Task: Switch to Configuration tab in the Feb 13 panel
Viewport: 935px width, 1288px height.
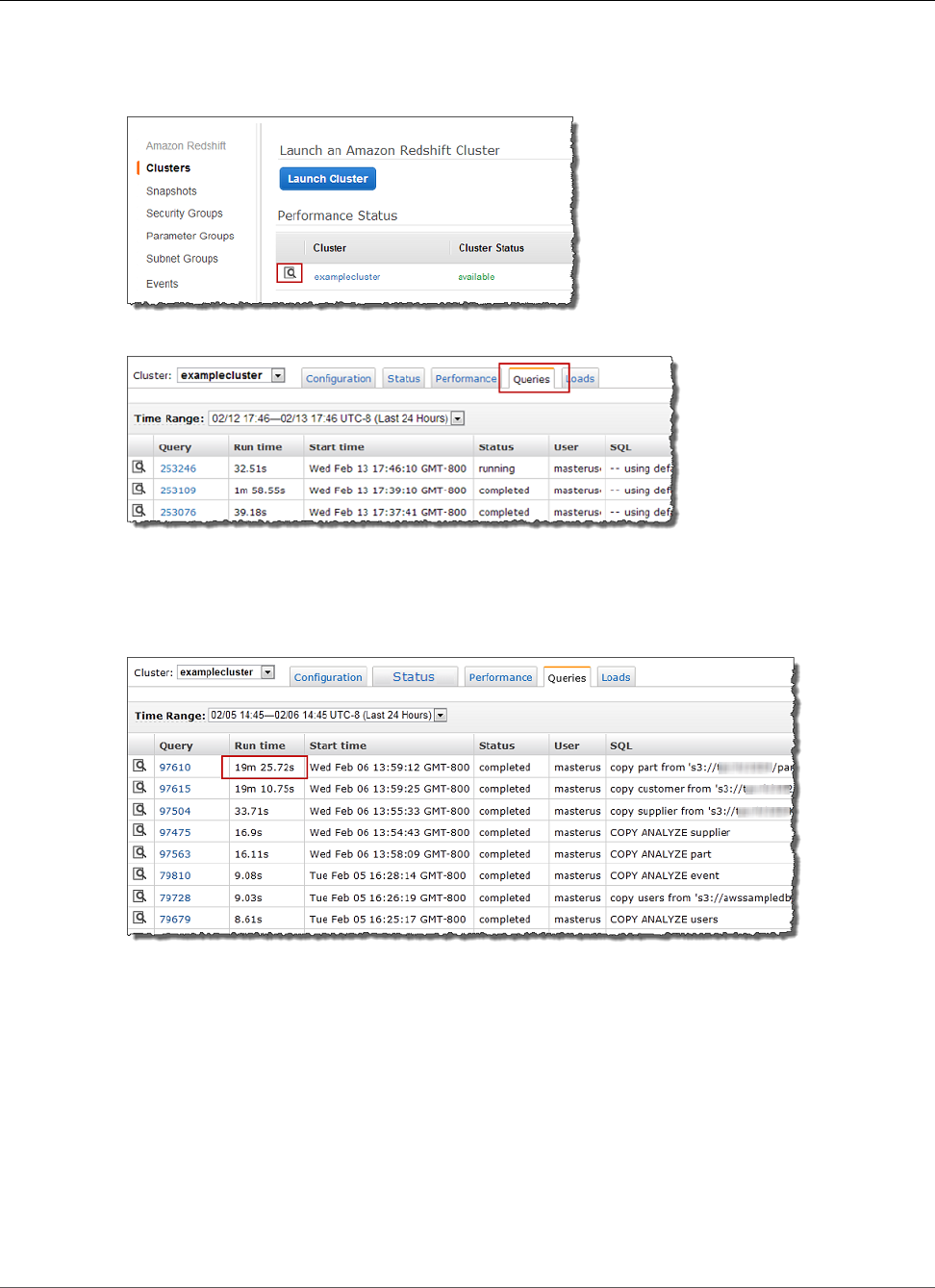Action: tap(339, 379)
